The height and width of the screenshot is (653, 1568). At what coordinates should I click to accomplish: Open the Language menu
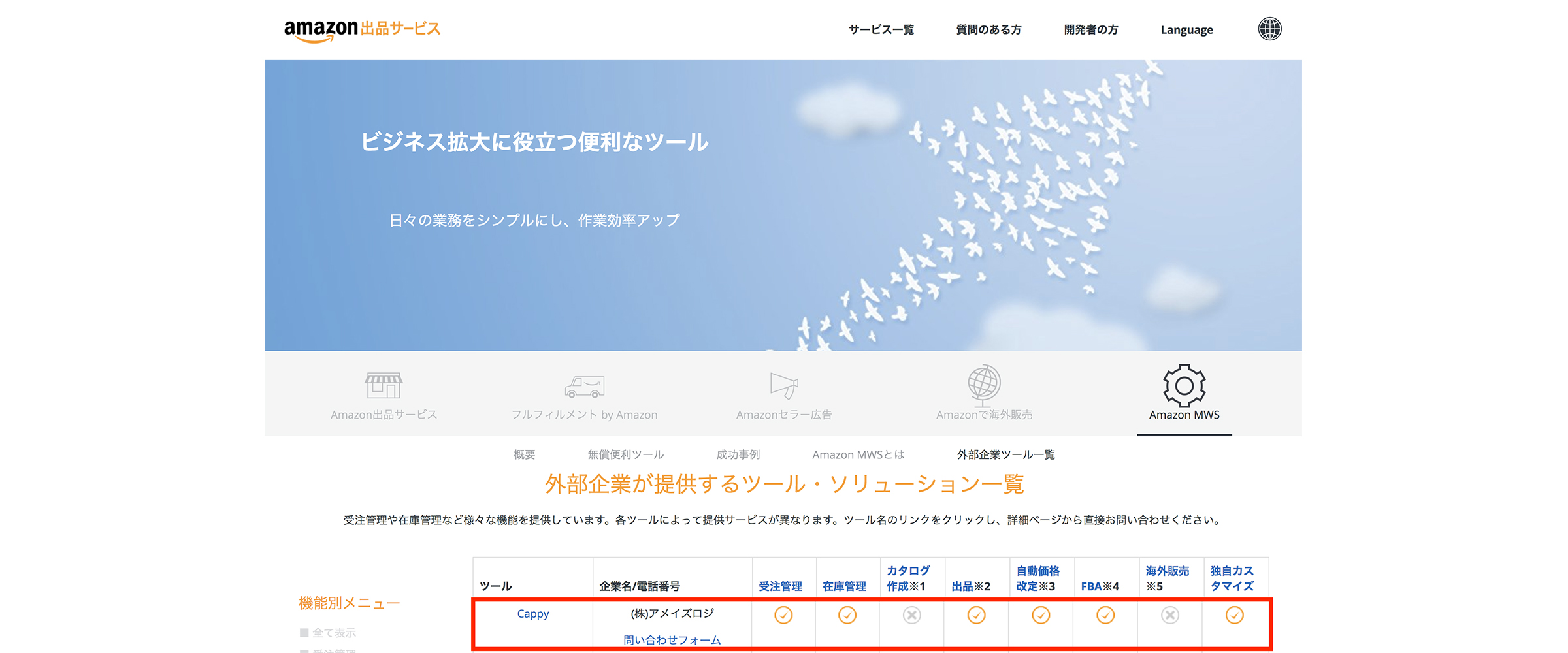coord(1186,30)
